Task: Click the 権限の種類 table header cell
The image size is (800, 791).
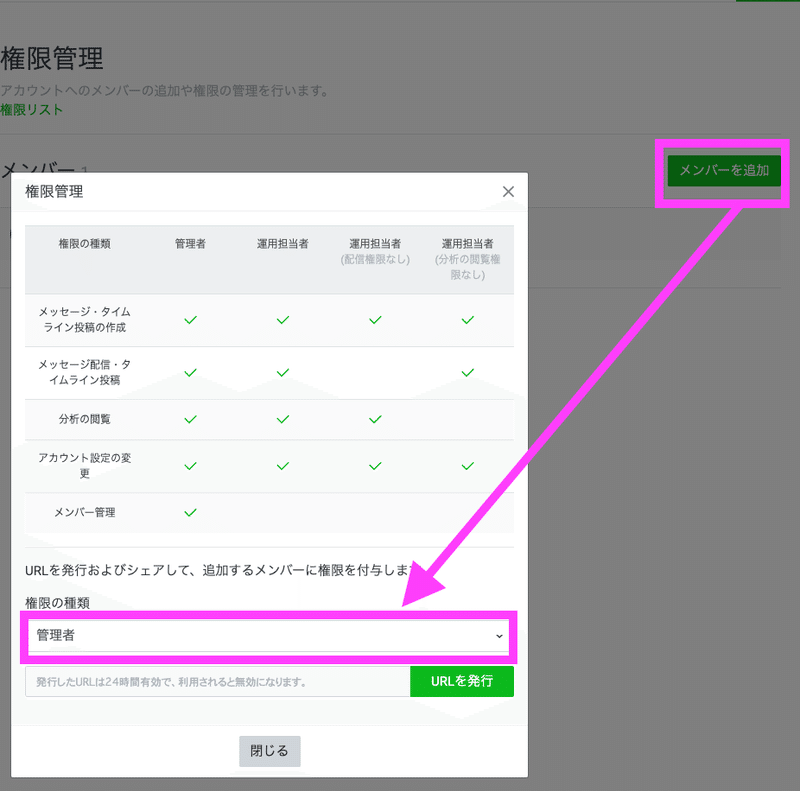Action: point(85,244)
